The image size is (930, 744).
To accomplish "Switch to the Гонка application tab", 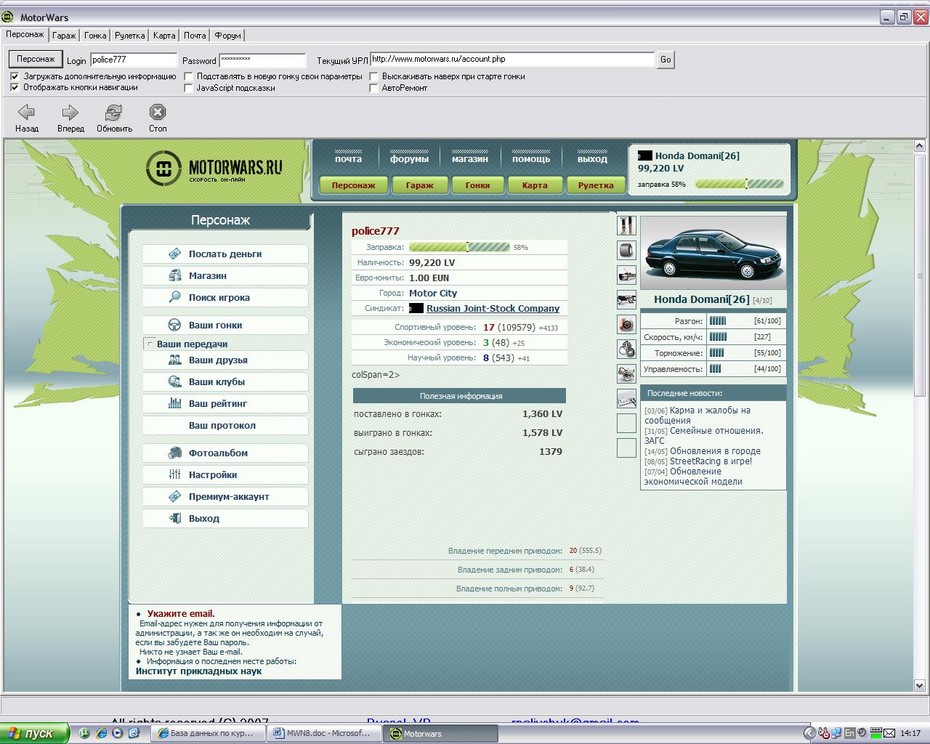I will [95, 36].
